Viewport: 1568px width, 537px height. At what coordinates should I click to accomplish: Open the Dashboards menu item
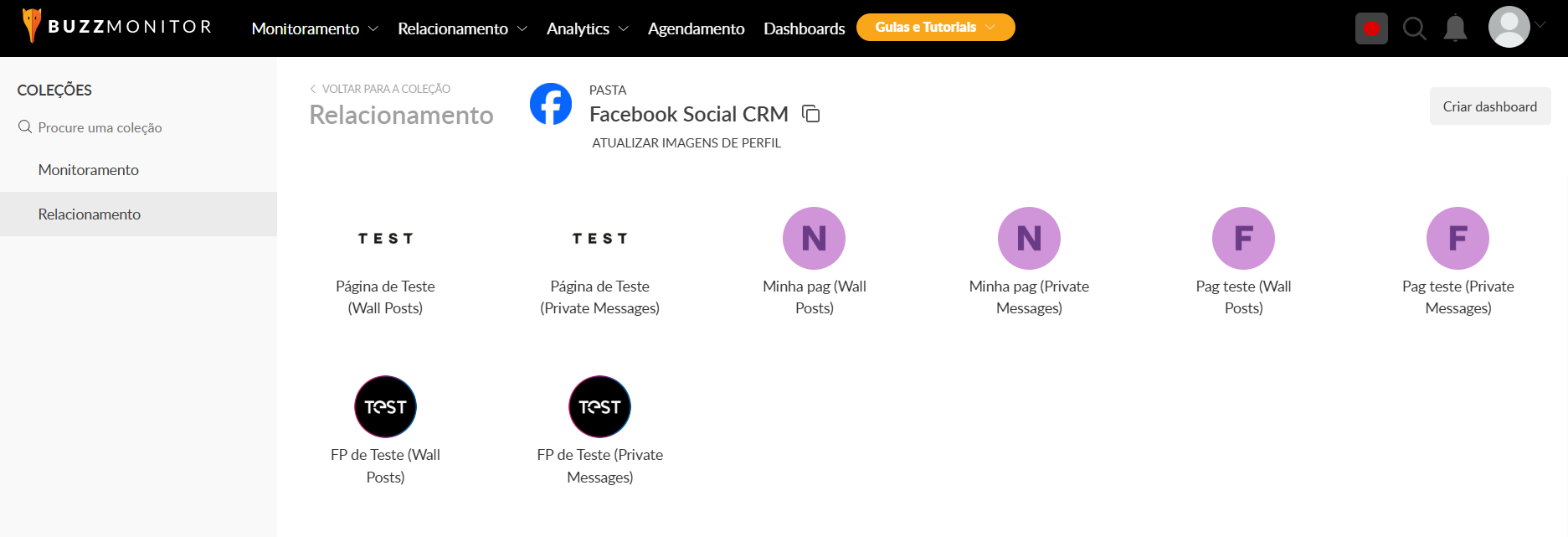[804, 28]
